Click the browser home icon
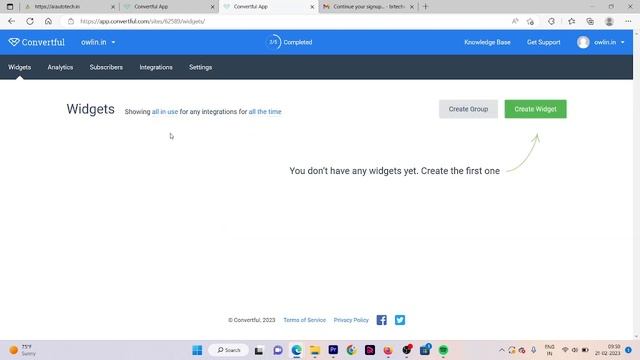Image resolution: width=640 pixels, height=360 pixels. (x=48, y=21)
